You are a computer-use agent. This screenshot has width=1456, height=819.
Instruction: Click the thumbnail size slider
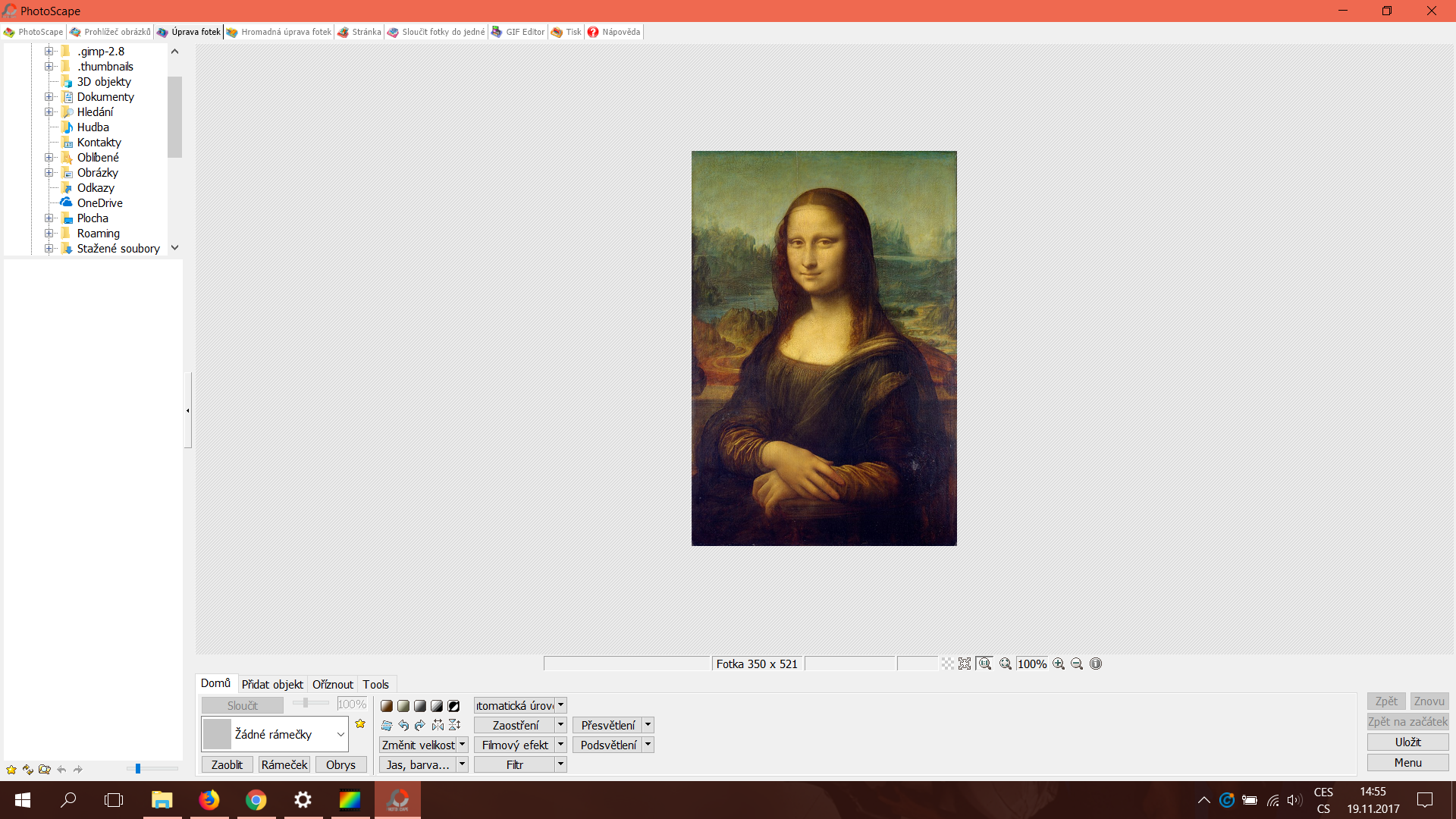[x=138, y=769]
